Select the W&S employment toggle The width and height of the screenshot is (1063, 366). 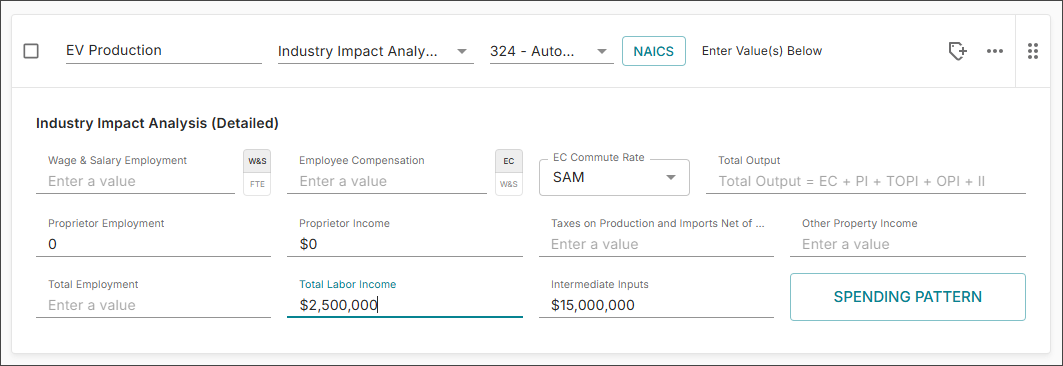[x=257, y=161]
